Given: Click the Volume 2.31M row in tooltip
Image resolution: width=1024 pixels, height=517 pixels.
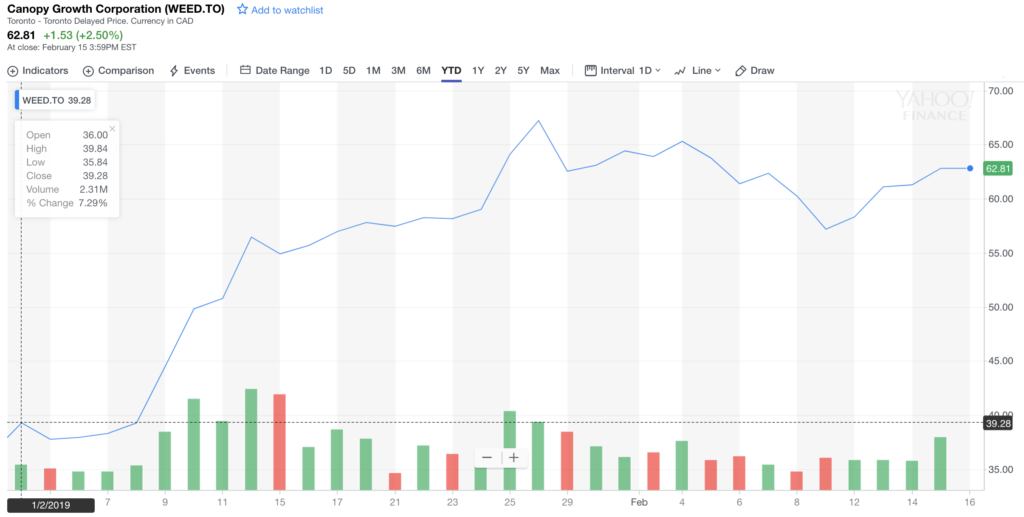Looking at the screenshot, I should [x=67, y=189].
